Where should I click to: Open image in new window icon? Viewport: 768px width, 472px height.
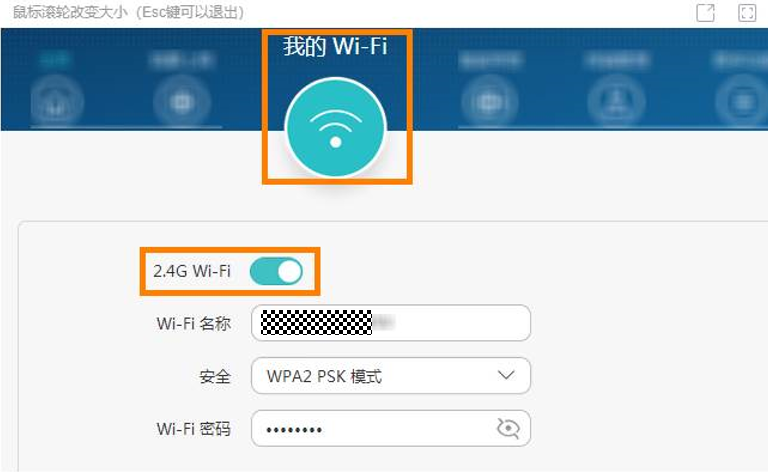[x=705, y=13]
